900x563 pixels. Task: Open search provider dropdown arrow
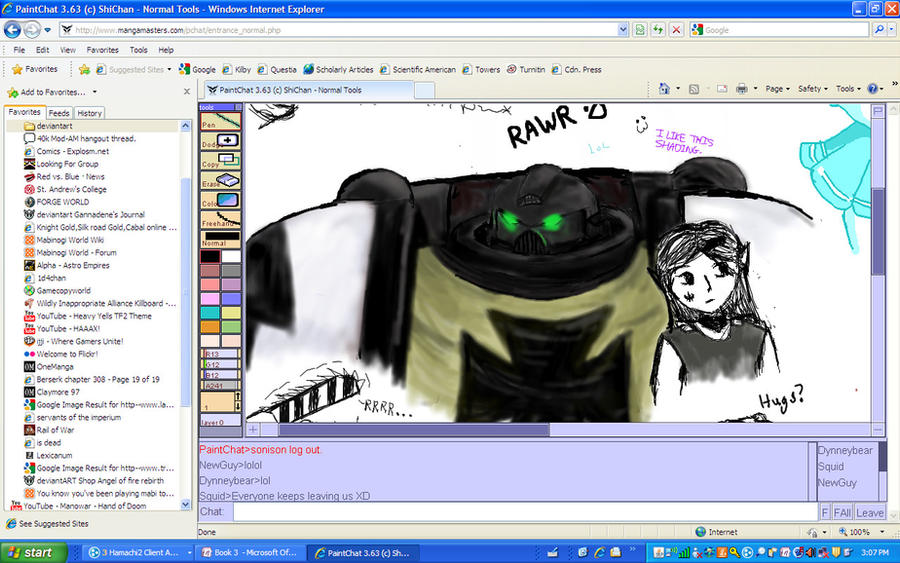pyautogui.click(x=891, y=29)
